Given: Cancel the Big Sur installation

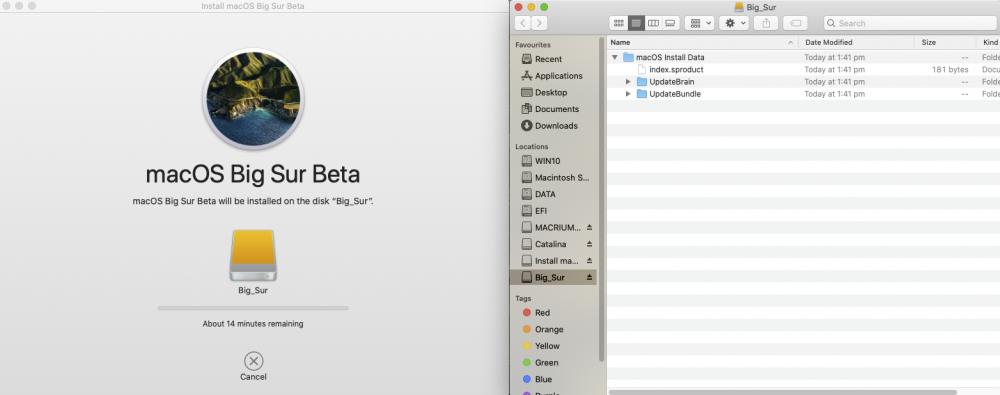Looking at the screenshot, I should [x=253, y=361].
